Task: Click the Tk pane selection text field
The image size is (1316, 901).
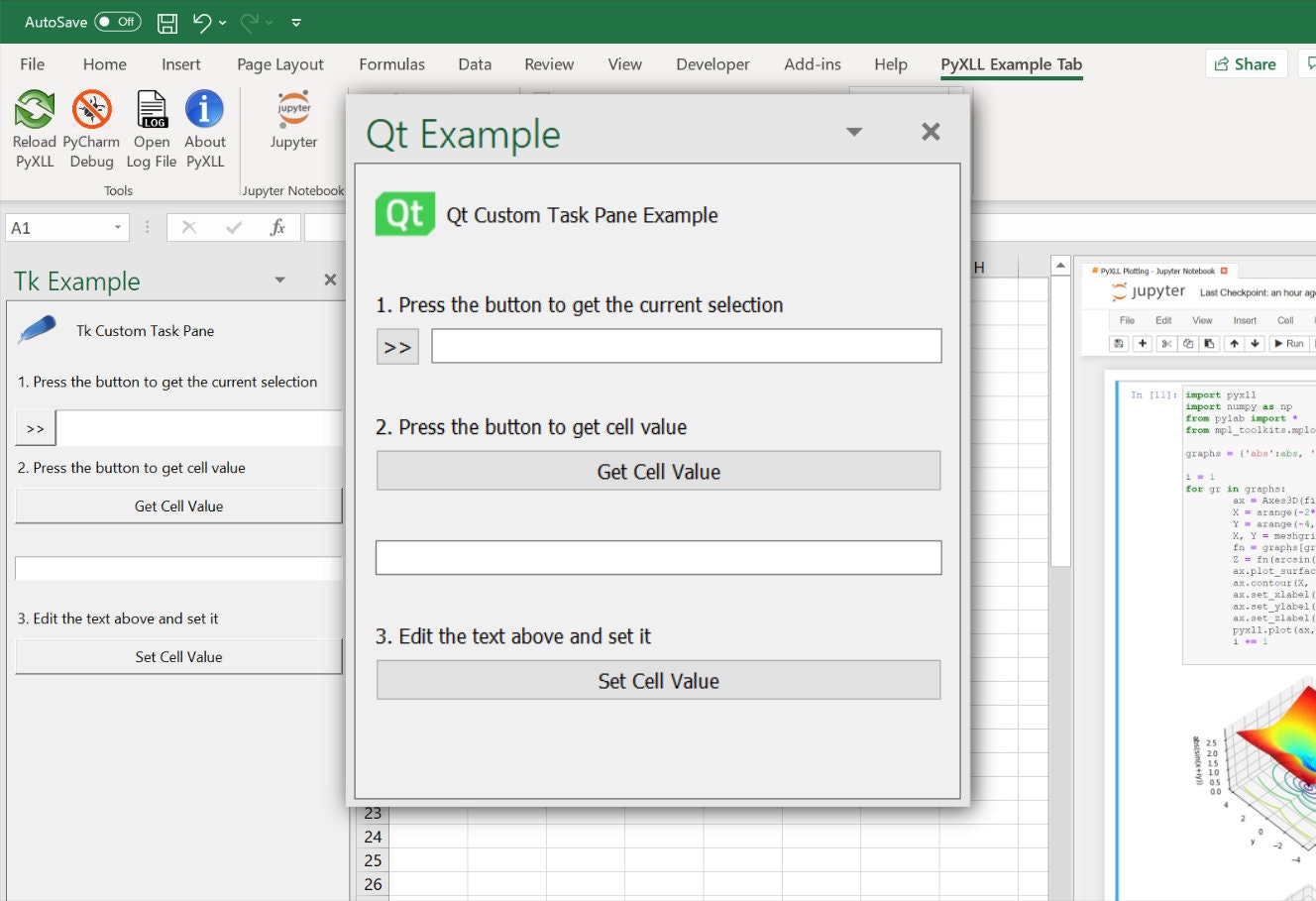Action: 199,428
